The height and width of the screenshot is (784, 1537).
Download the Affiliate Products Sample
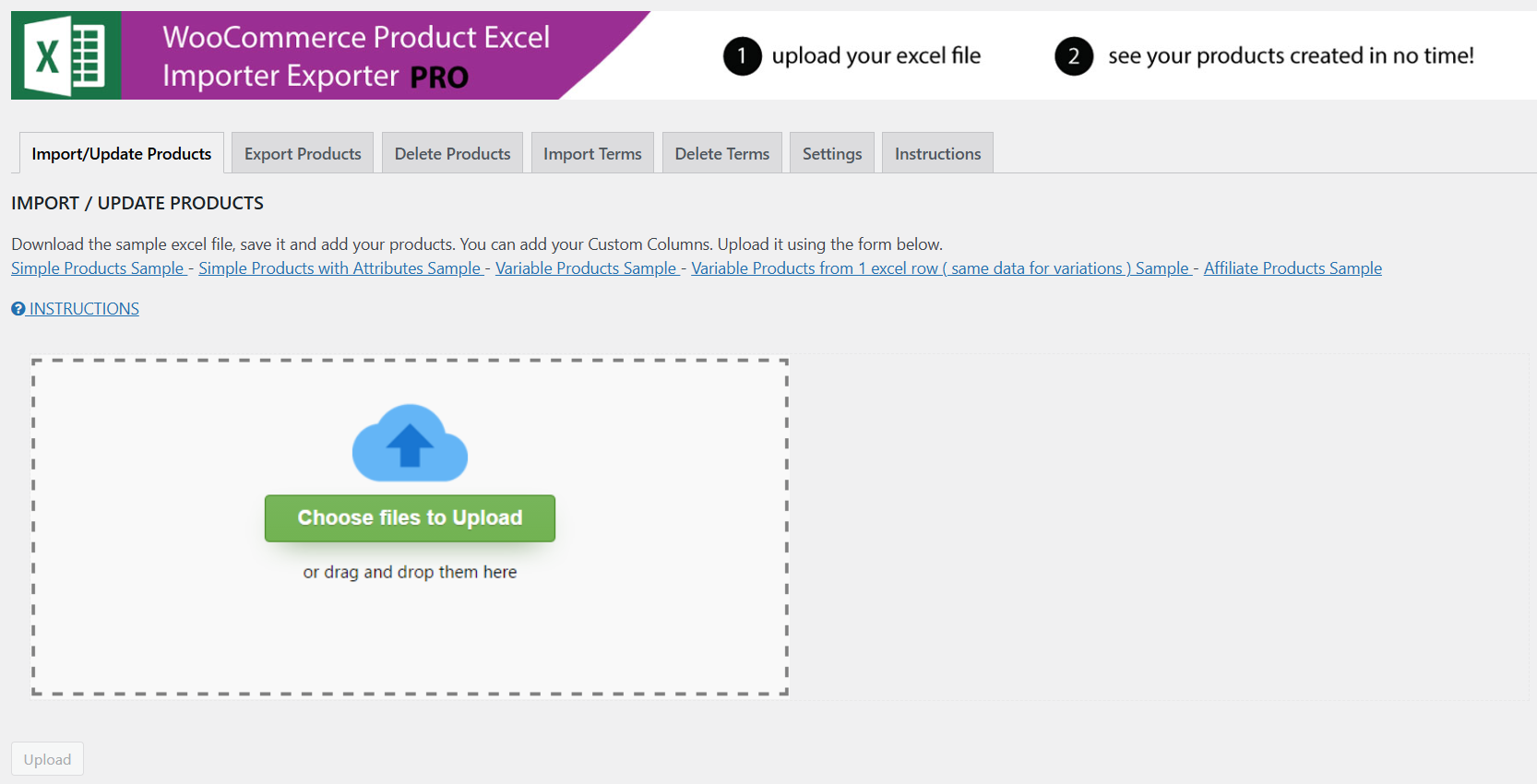1292,268
